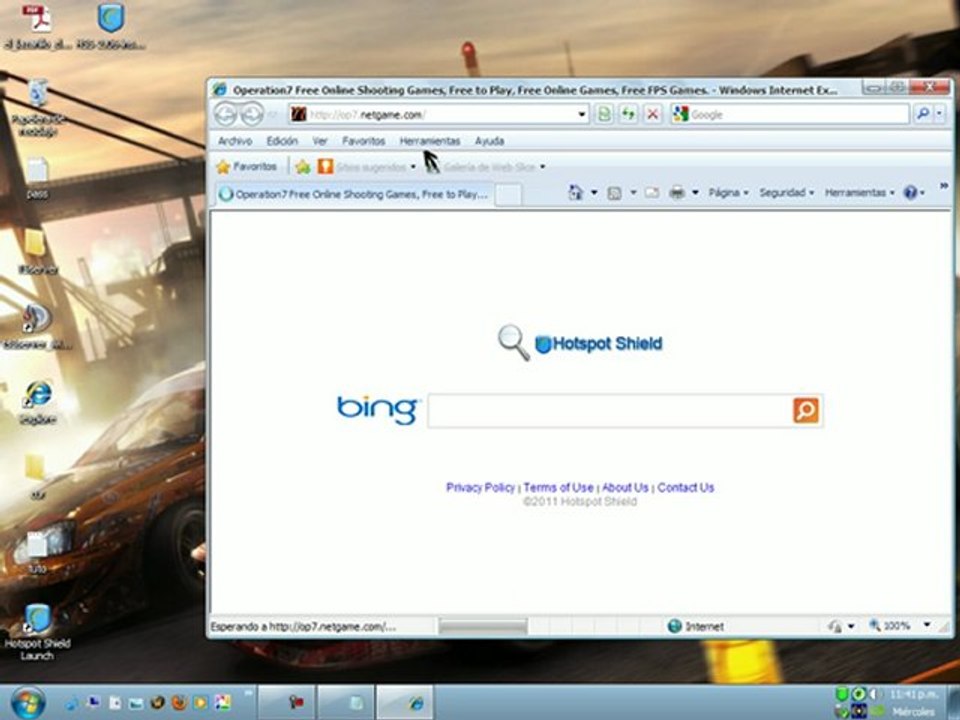Click the Windows Start orb

tap(28, 703)
